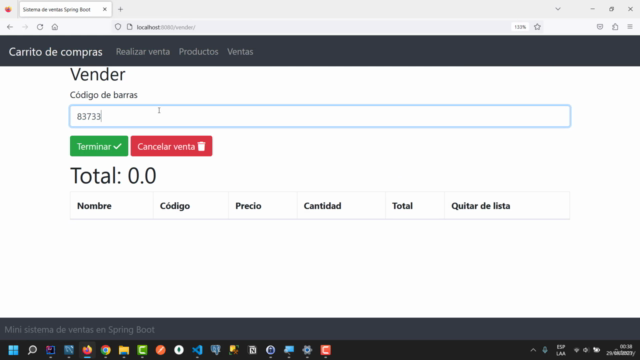Viewport: 640px width, 360px height.
Task: Open the Windows Start menu
Action: pos(13,350)
